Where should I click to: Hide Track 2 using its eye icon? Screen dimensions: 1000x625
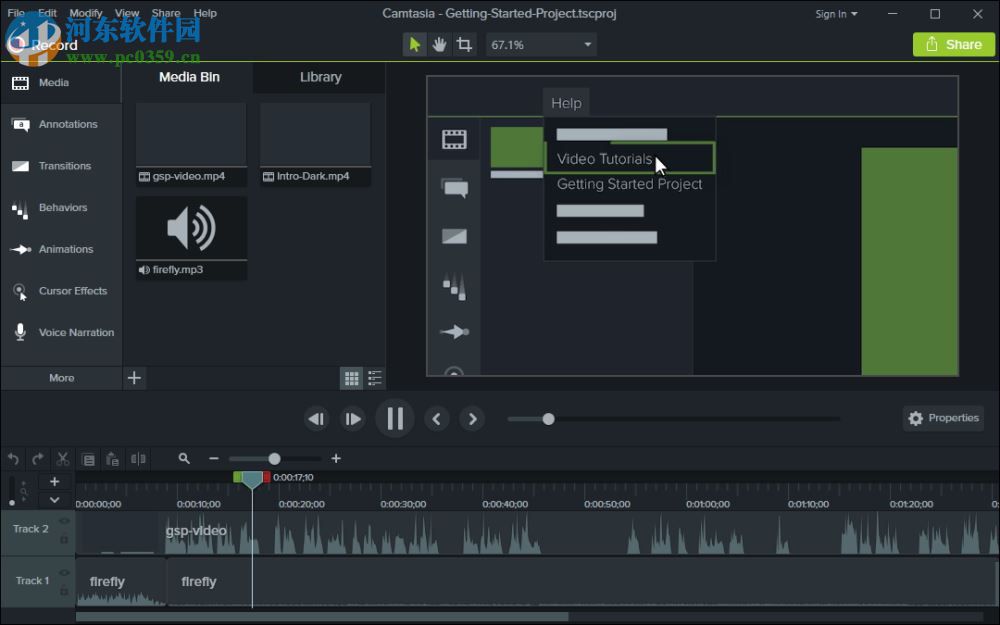pos(64,521)
